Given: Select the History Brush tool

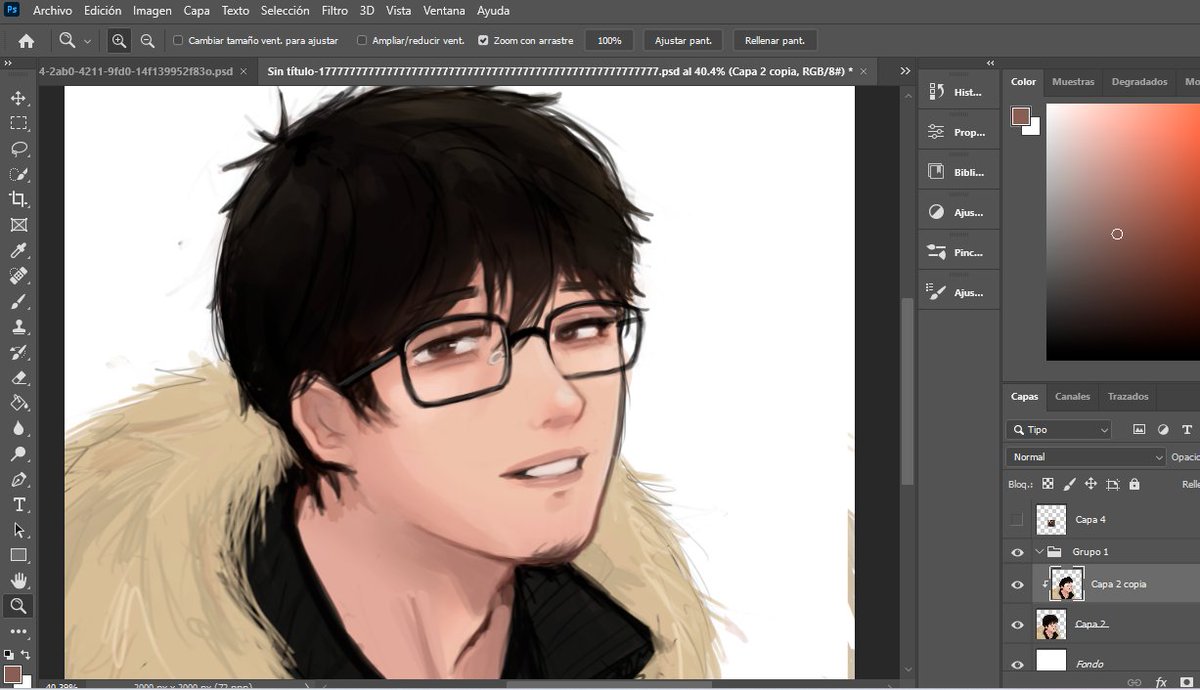Looking at the screenshot, I should tap(18, 352).
